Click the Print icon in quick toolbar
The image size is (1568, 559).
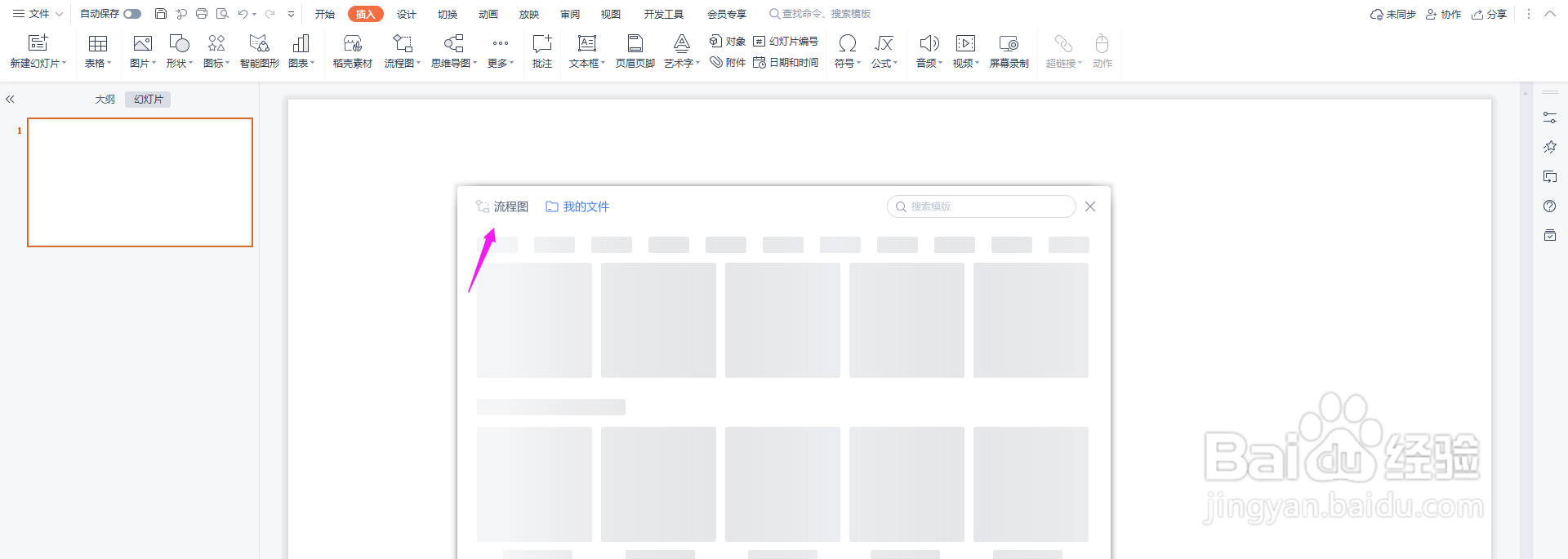click(x=202, y=14)
